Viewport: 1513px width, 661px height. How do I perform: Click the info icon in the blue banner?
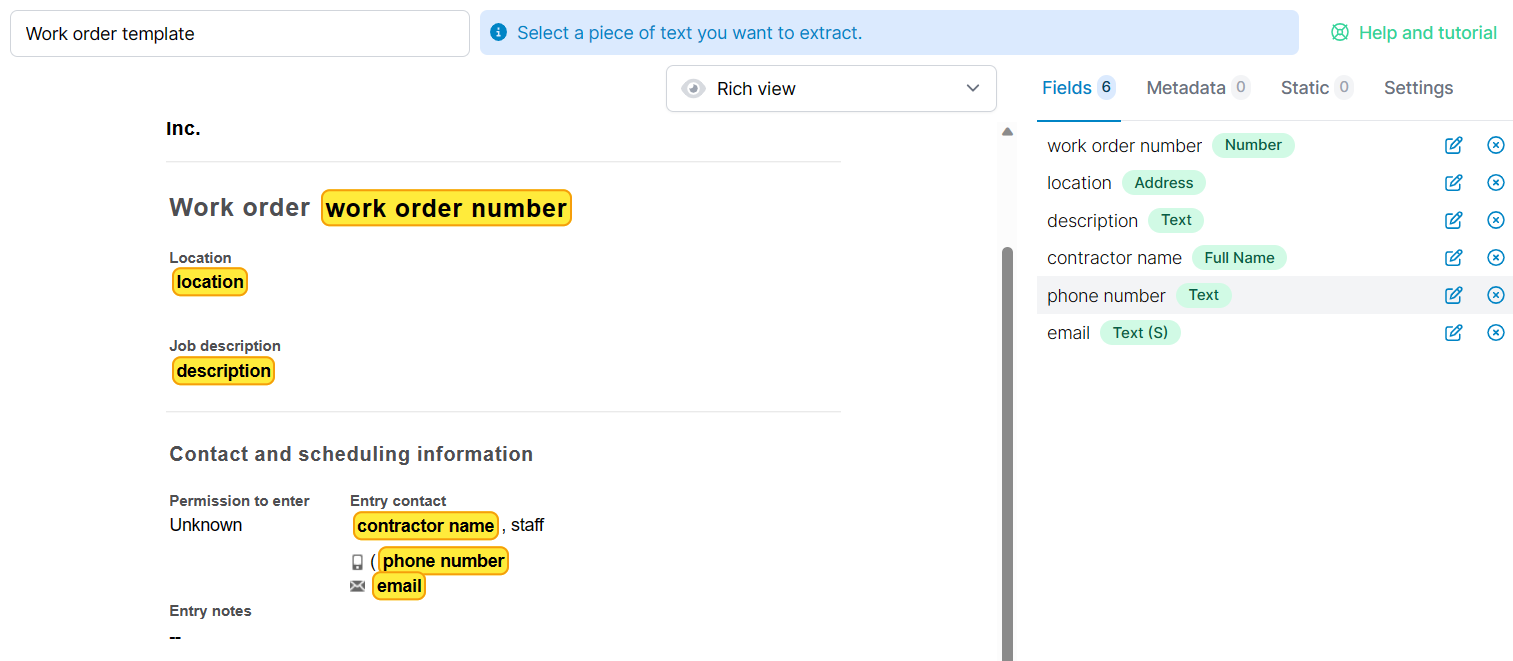pyautogui.click(x=498, y=32)
